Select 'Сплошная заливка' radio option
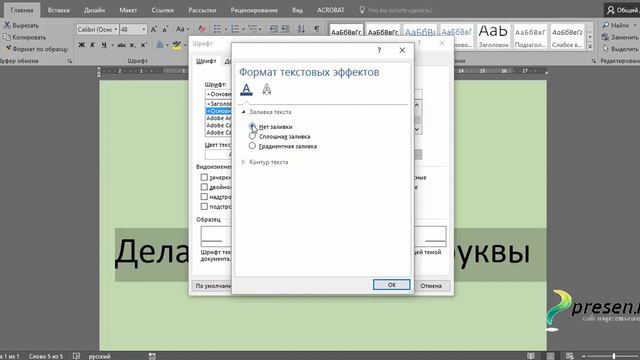Image resolution: width=640 pixels, height=360 pixels. point(252,136)
